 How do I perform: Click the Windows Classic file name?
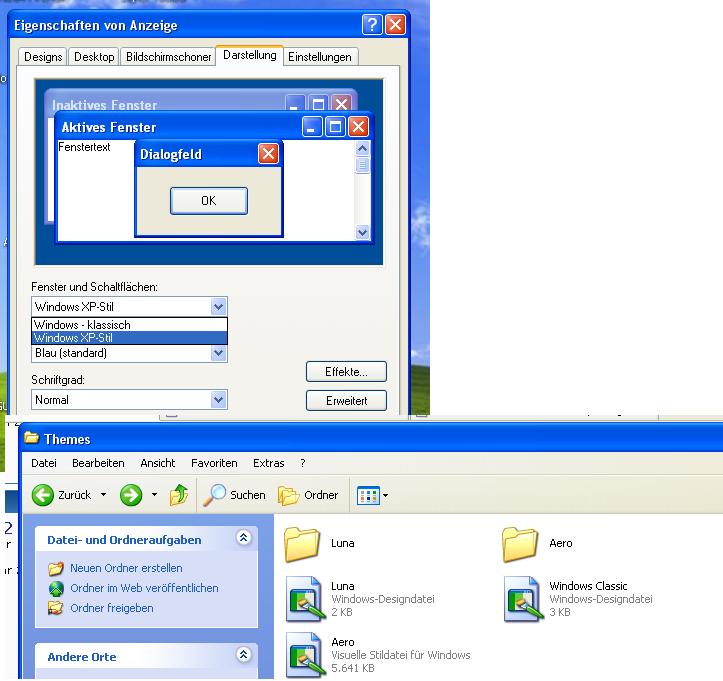(588, 586)
